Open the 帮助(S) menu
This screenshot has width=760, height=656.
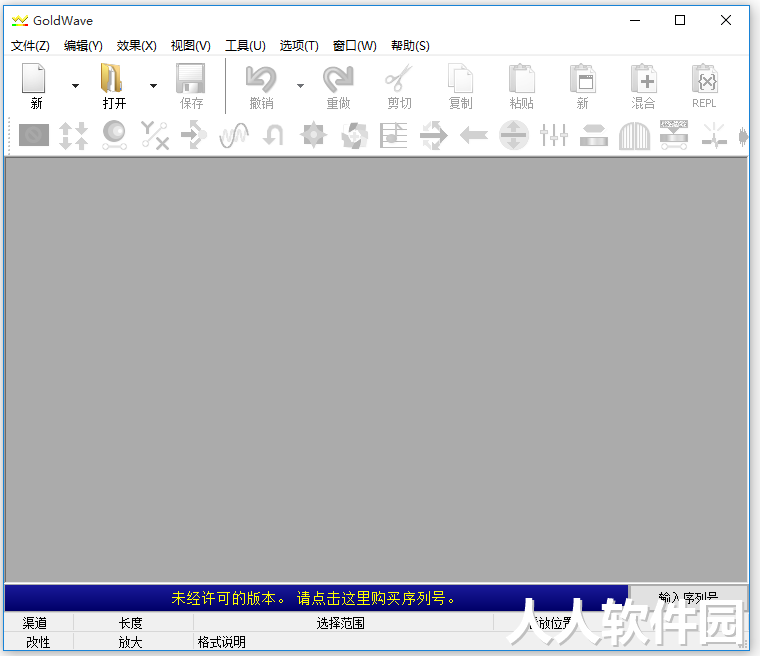click(x=410, y=46)
